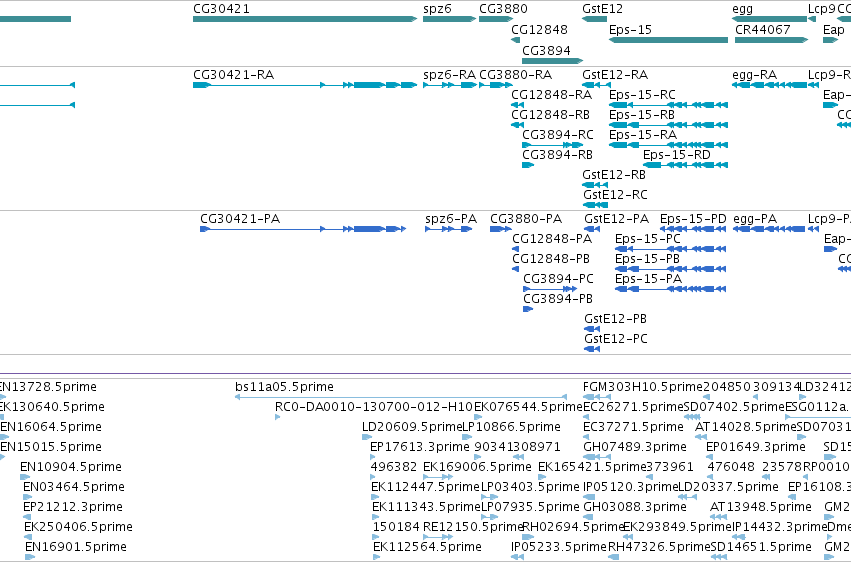This screenshot has width=851, height=562.
Task: Select the GstE12-RA transcript label
Action: point(615,75)
